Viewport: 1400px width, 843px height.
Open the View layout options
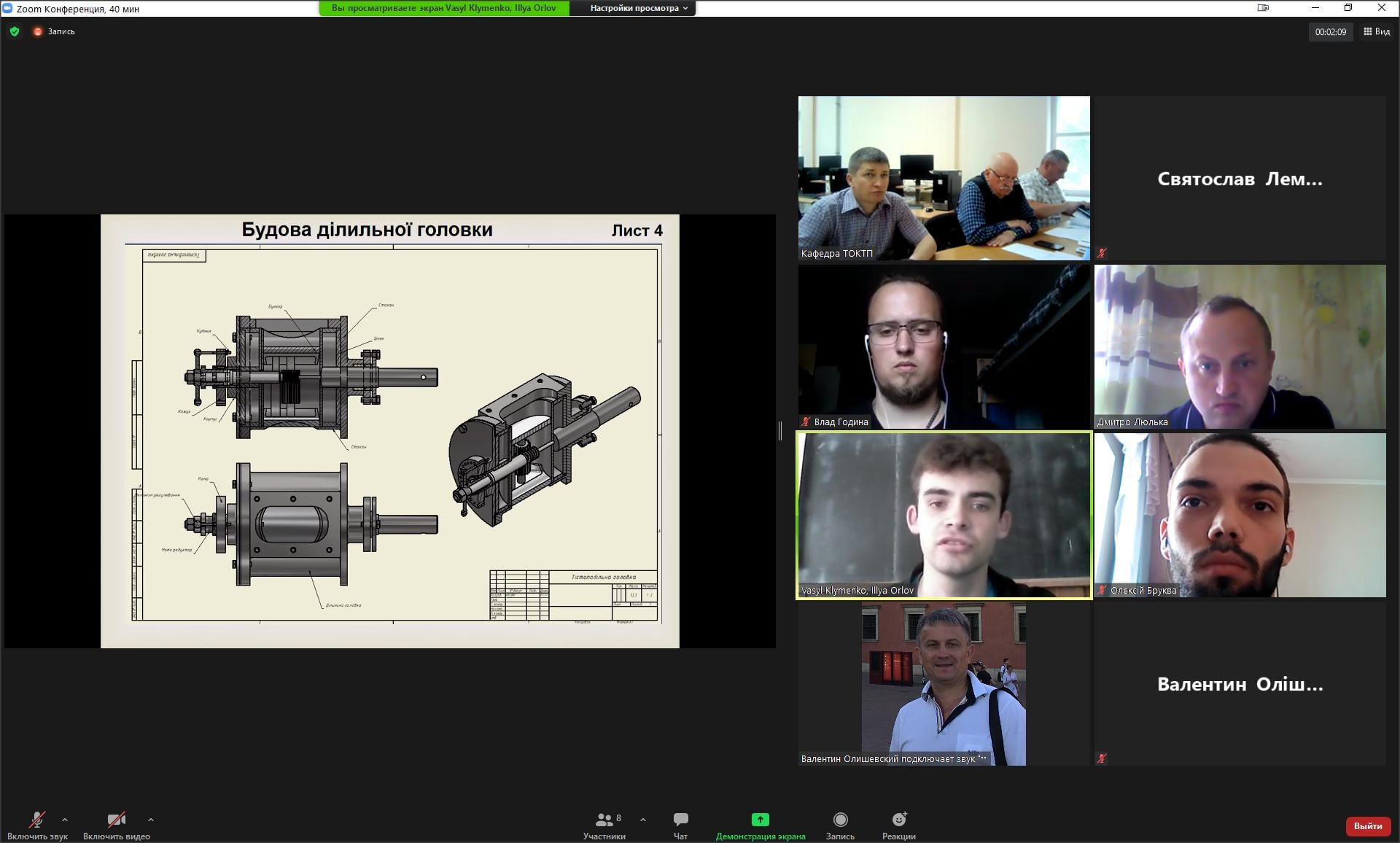click(1377, 31)
